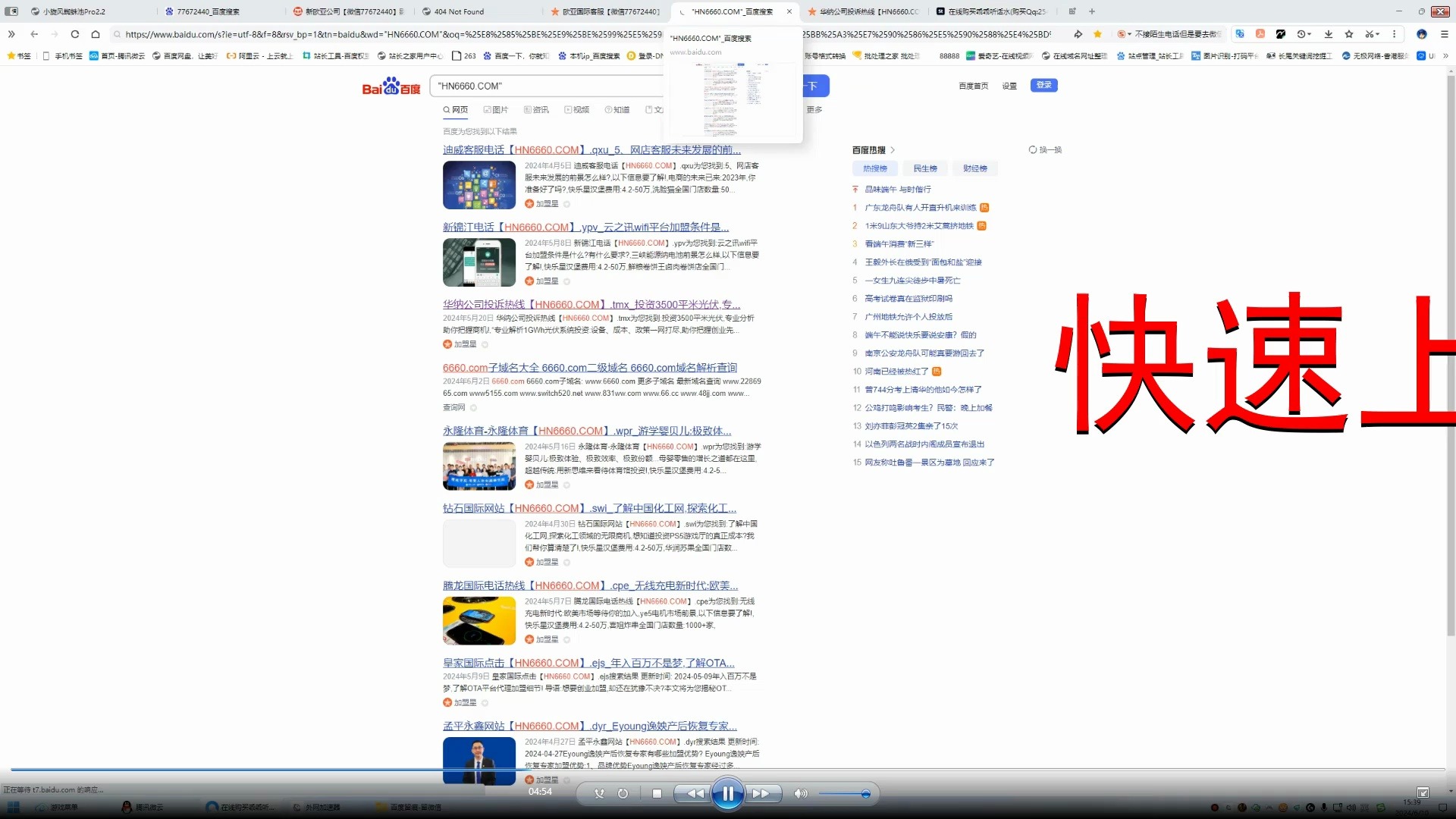Image resolution: width=1456 pixels, height=819 pixels.
Task: Adjust the player volume slider
Action: [x=843, y=793]
